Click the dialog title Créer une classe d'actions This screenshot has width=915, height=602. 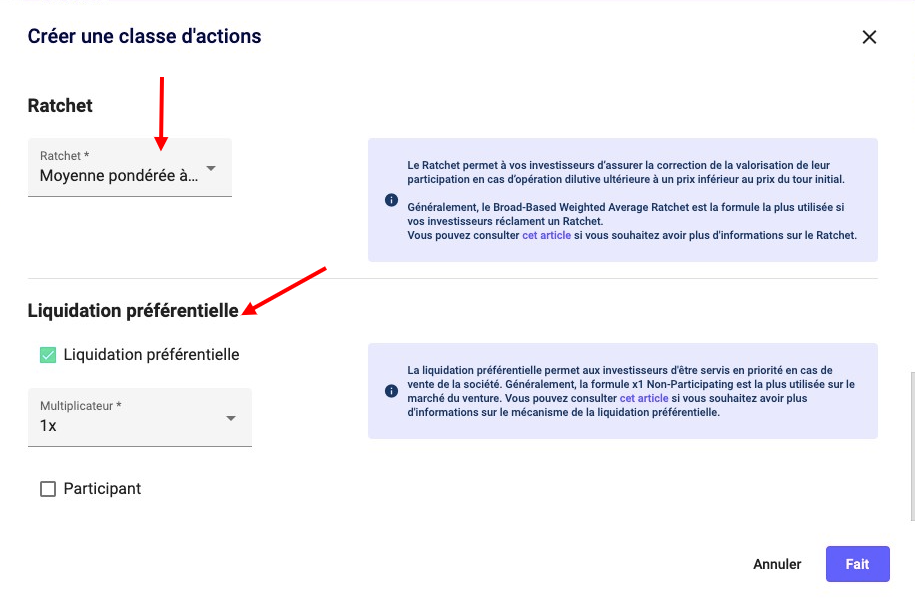(x=144, y=37)
